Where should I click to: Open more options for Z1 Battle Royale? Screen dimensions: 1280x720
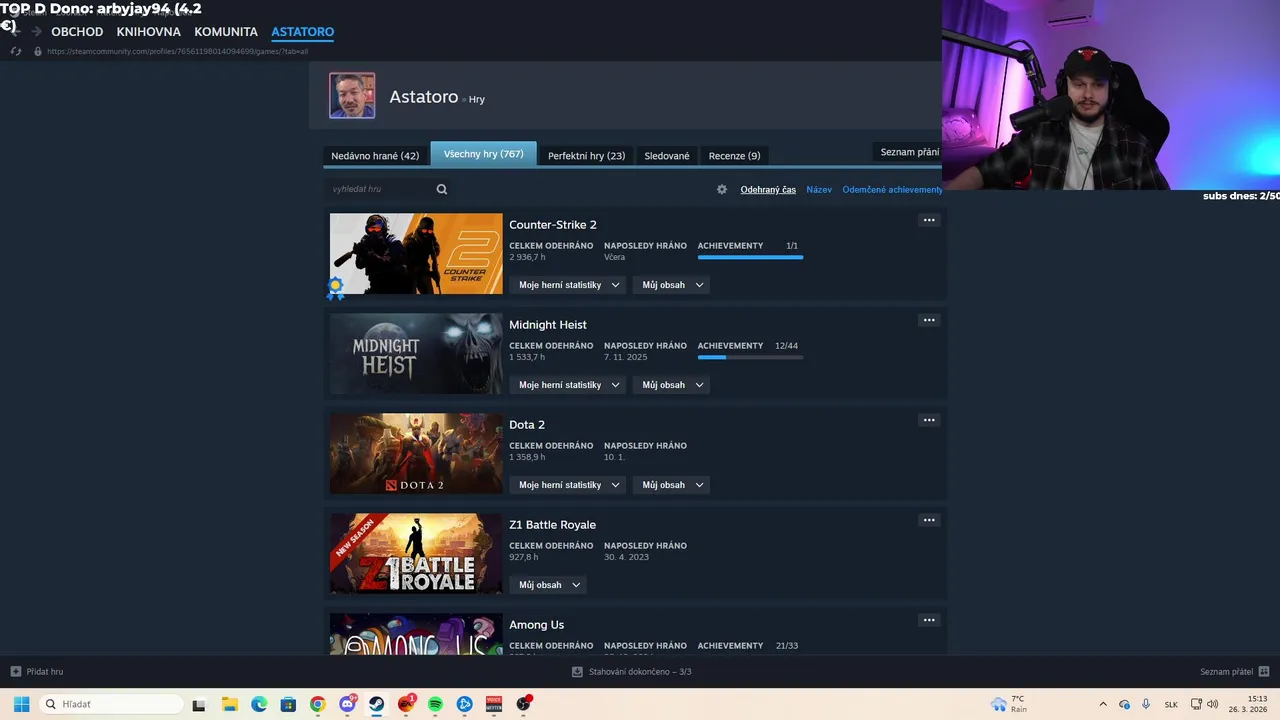click(929, 520)
